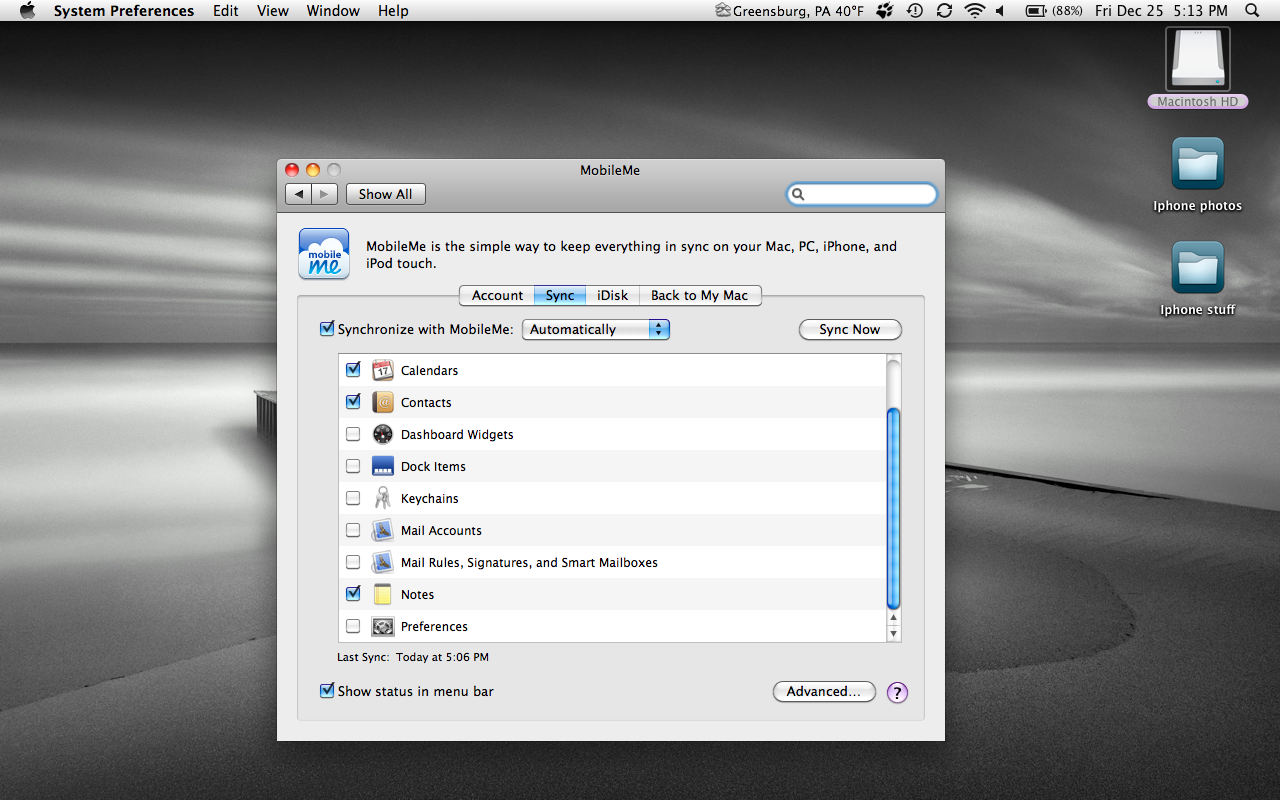Screen dimensions: 1280x800
Task: Enable Dashboard Widgets syncing
Action: pos(353,434)
